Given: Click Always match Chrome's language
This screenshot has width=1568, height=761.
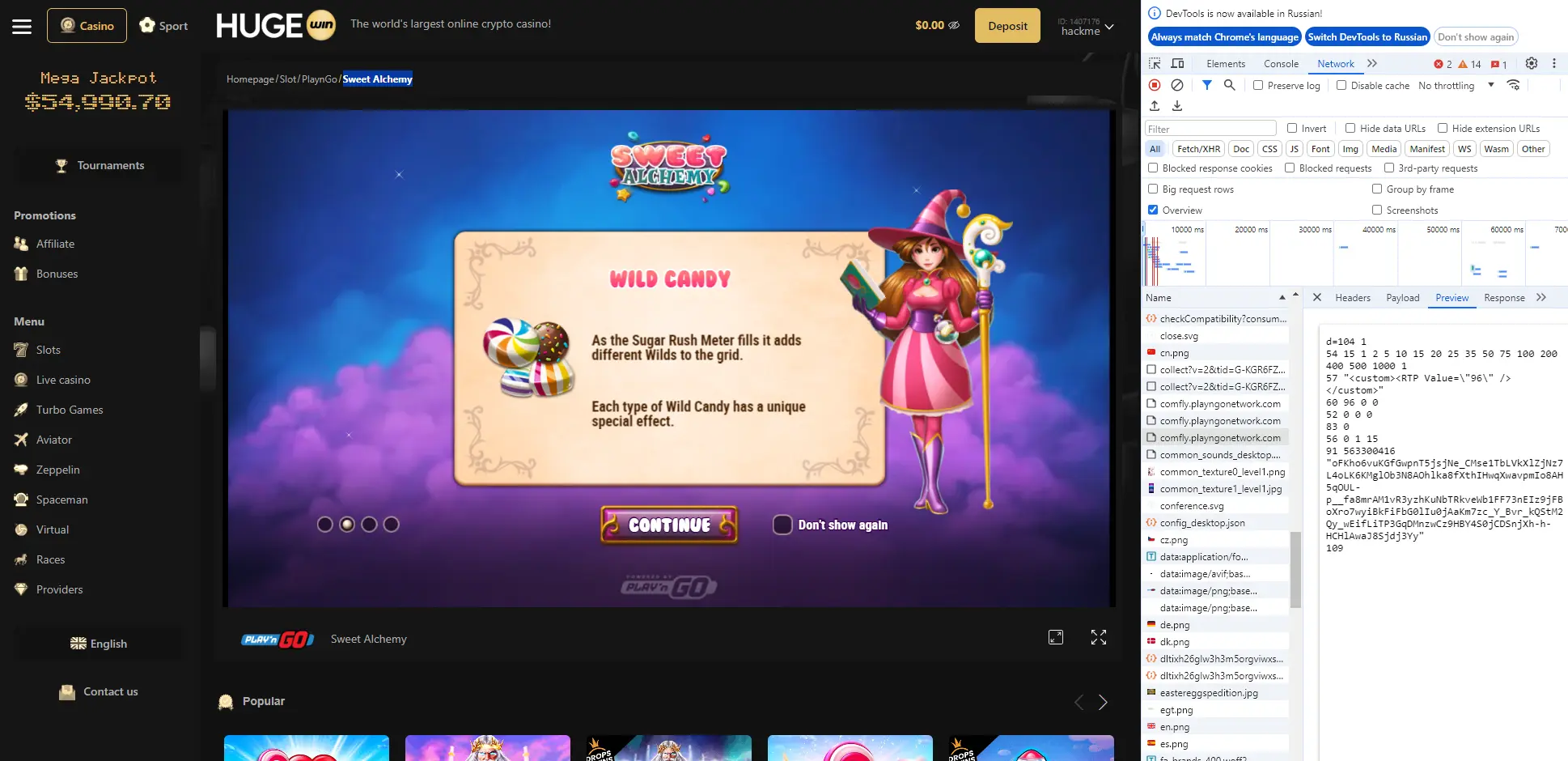Looking at the screenshot, I should point(1224,36).
